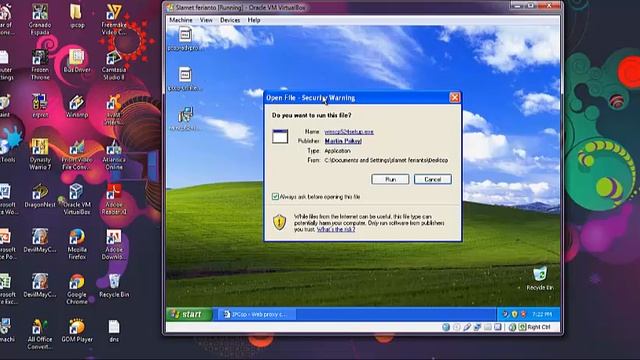Select the Camtasia Studio 8 shortcut

(114, 64)
